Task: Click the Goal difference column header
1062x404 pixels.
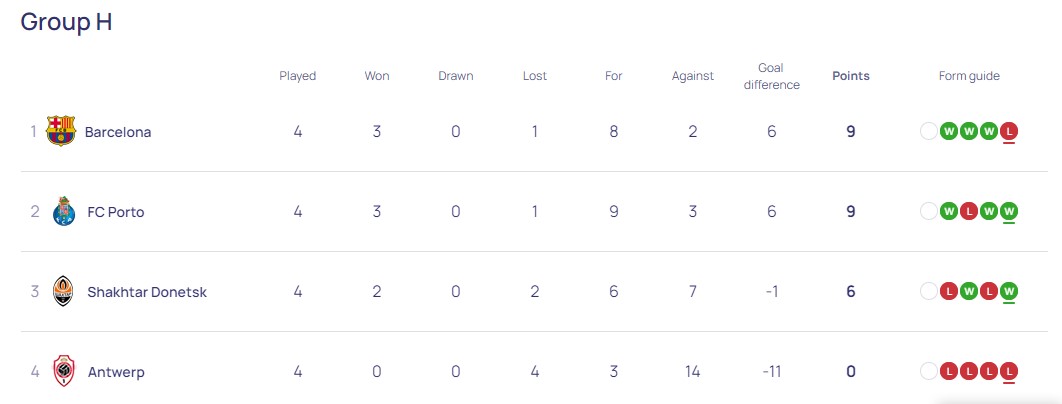Action: tap(771, 76)
